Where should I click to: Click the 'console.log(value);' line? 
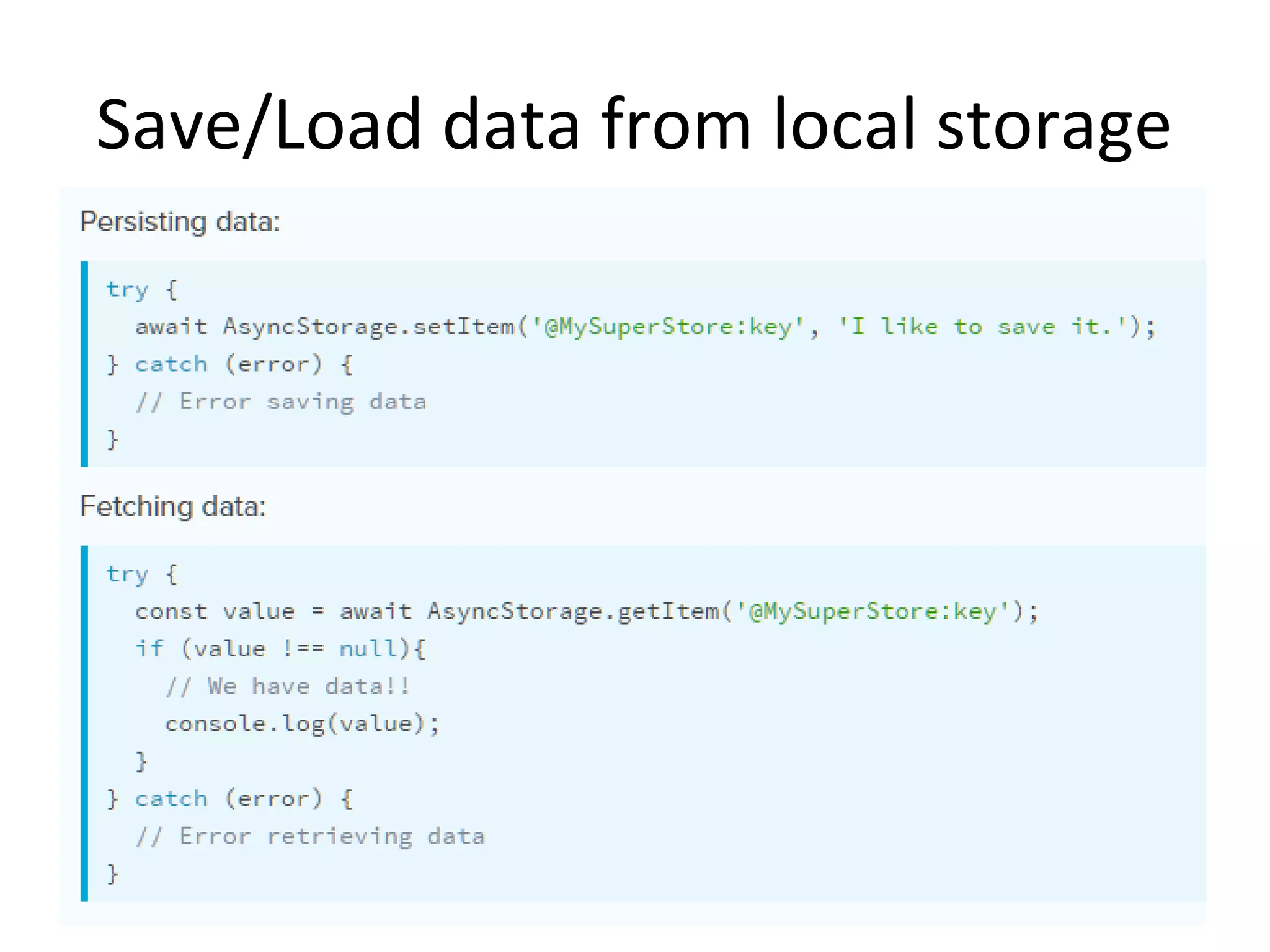tap(303, 724)
